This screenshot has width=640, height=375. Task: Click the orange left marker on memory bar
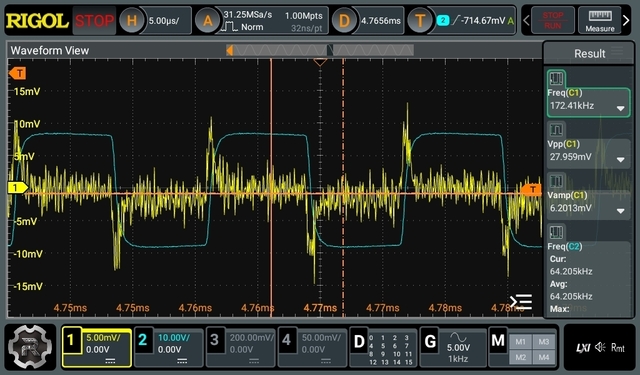tap(229, 50)
